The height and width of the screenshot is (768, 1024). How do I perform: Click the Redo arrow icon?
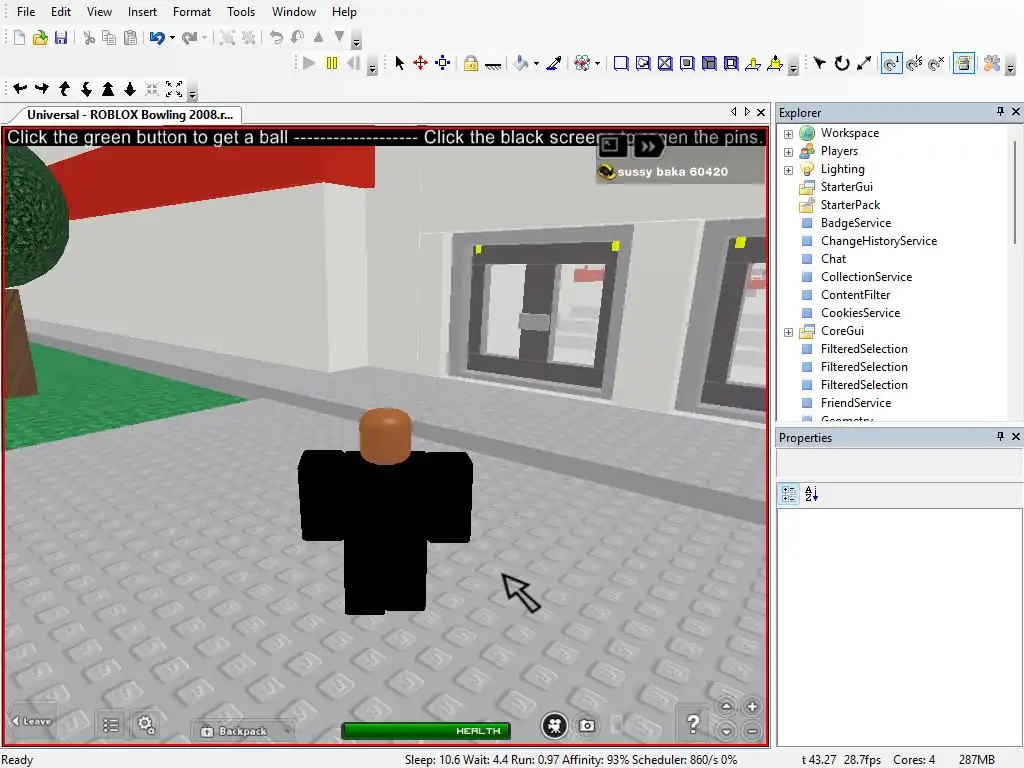189,38
